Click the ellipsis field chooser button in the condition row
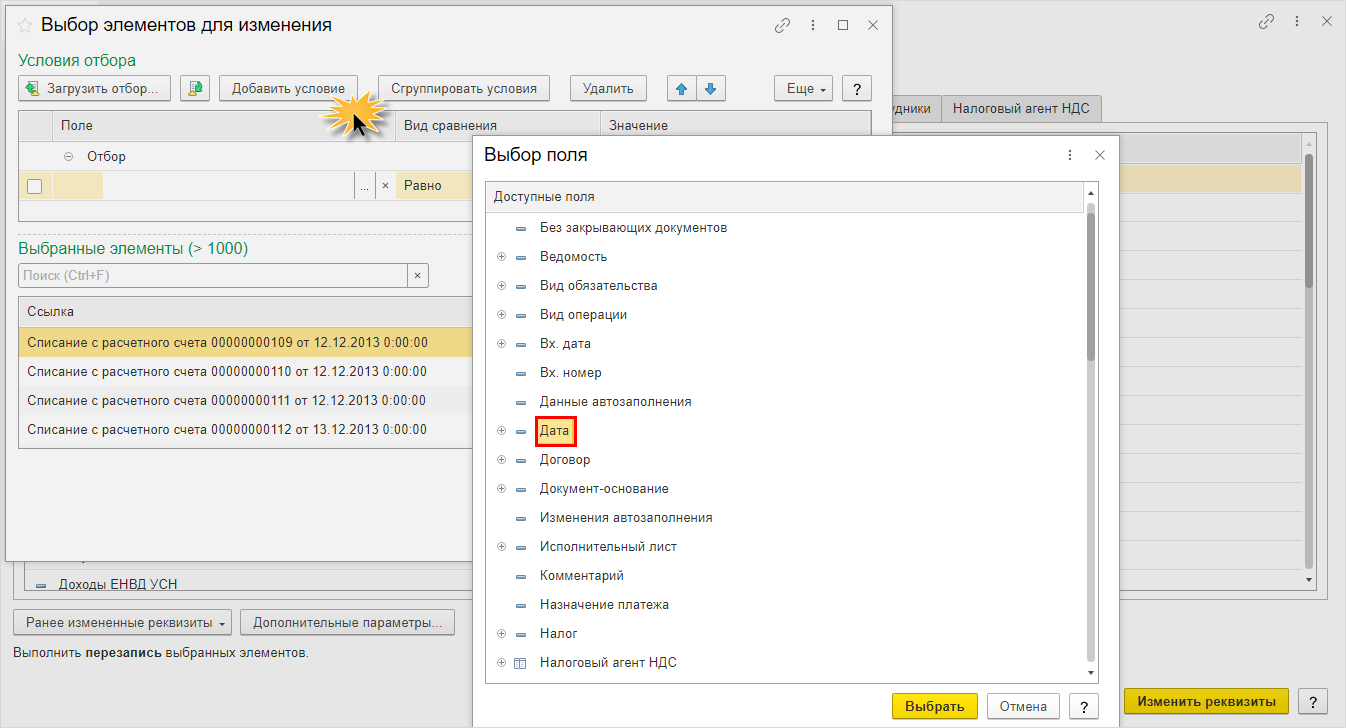The height and width of the screenshot is (728, 1346). [364, 186]
